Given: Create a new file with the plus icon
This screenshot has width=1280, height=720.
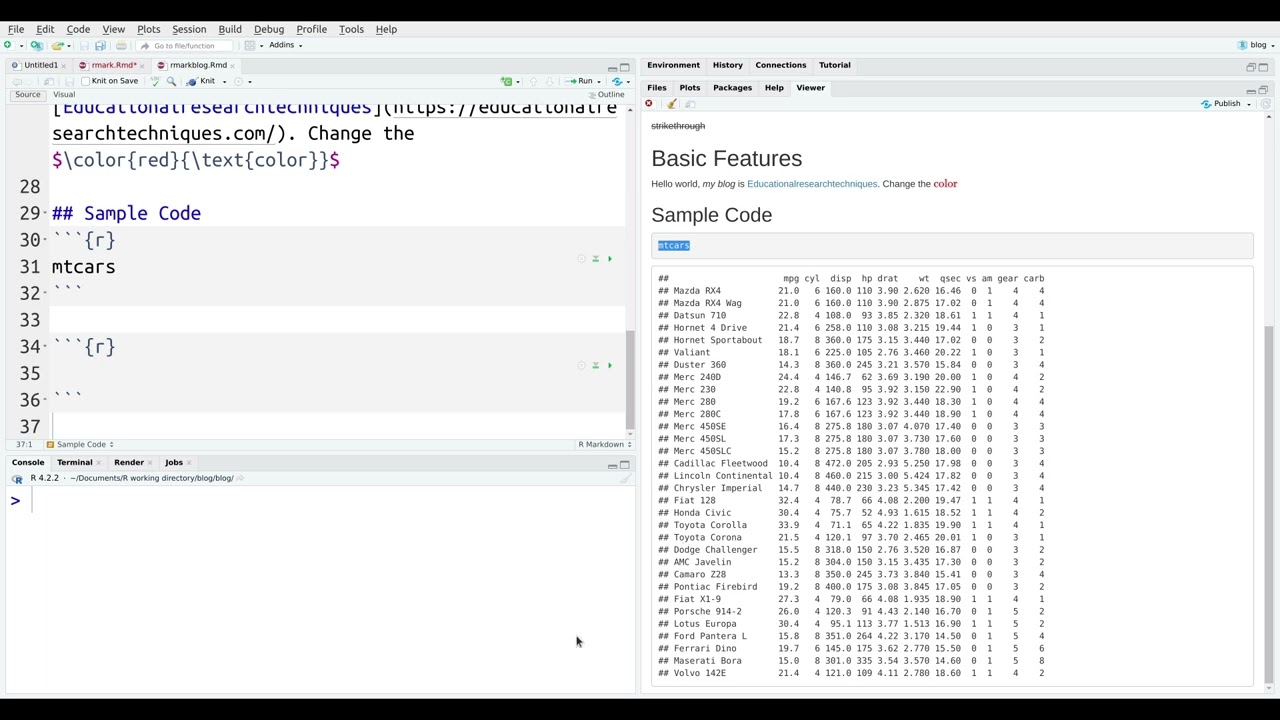Looking at the screenshot, I should point(8,45).
